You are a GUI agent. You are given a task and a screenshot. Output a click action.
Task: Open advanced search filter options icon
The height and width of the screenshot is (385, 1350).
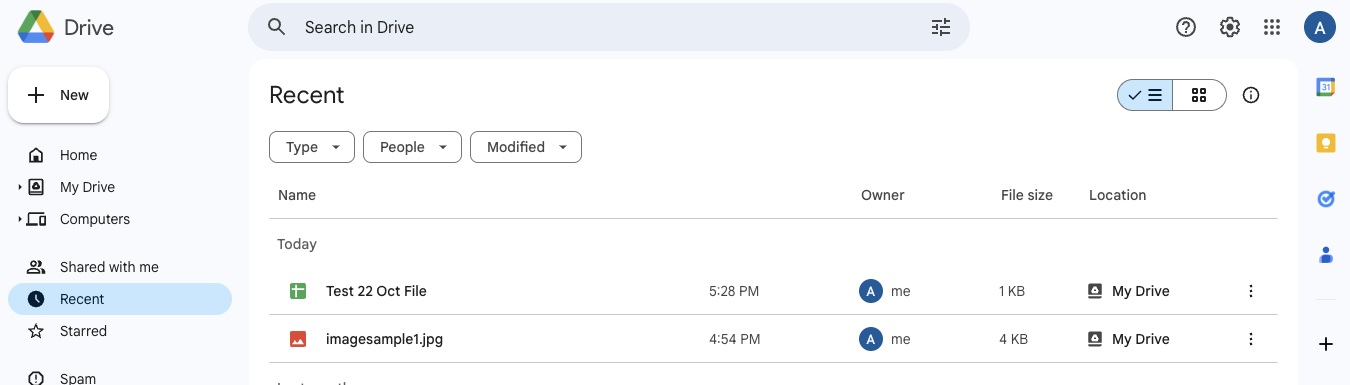click(941, 27)
